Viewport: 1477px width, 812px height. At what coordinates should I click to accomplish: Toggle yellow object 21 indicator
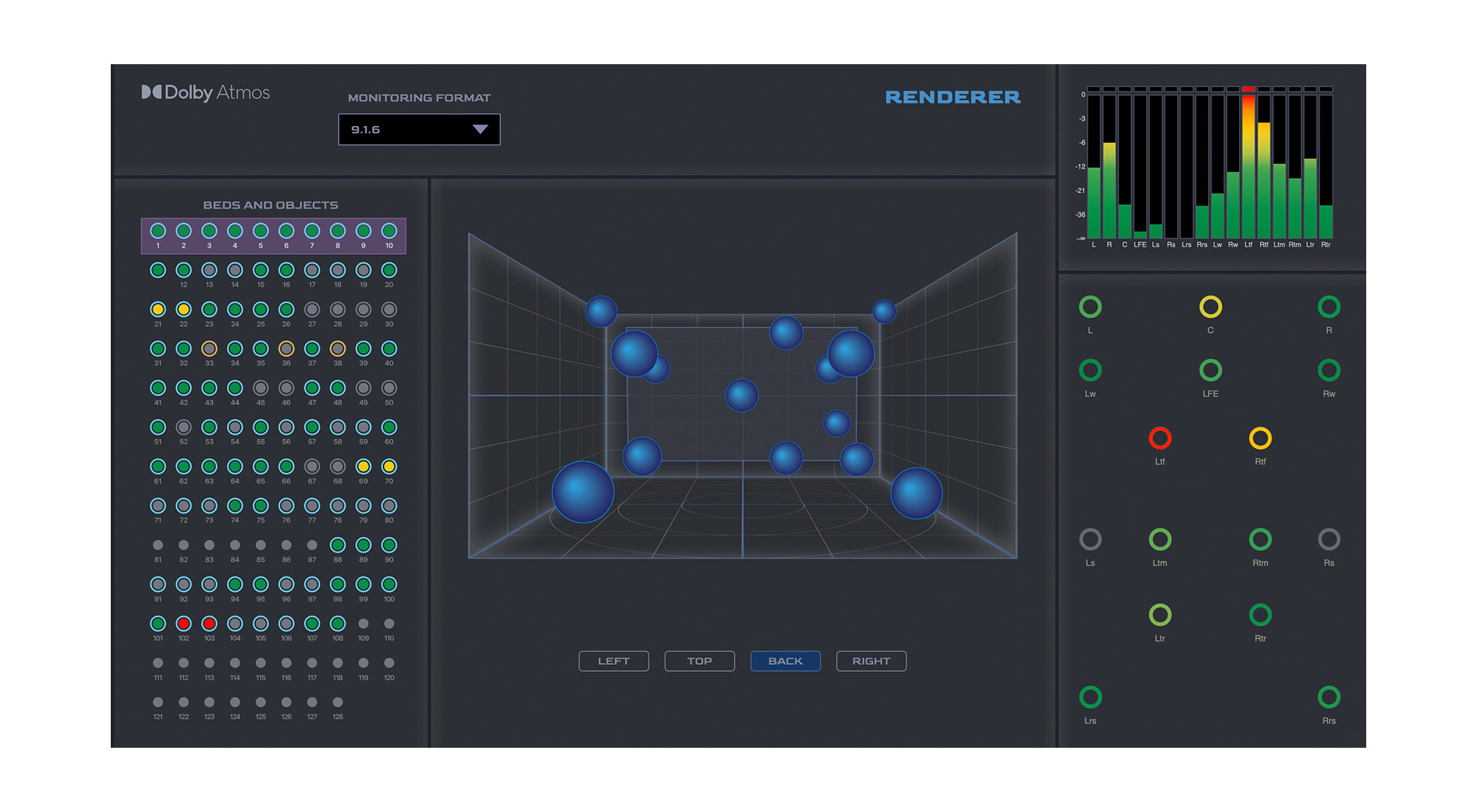tap(158, 309)
